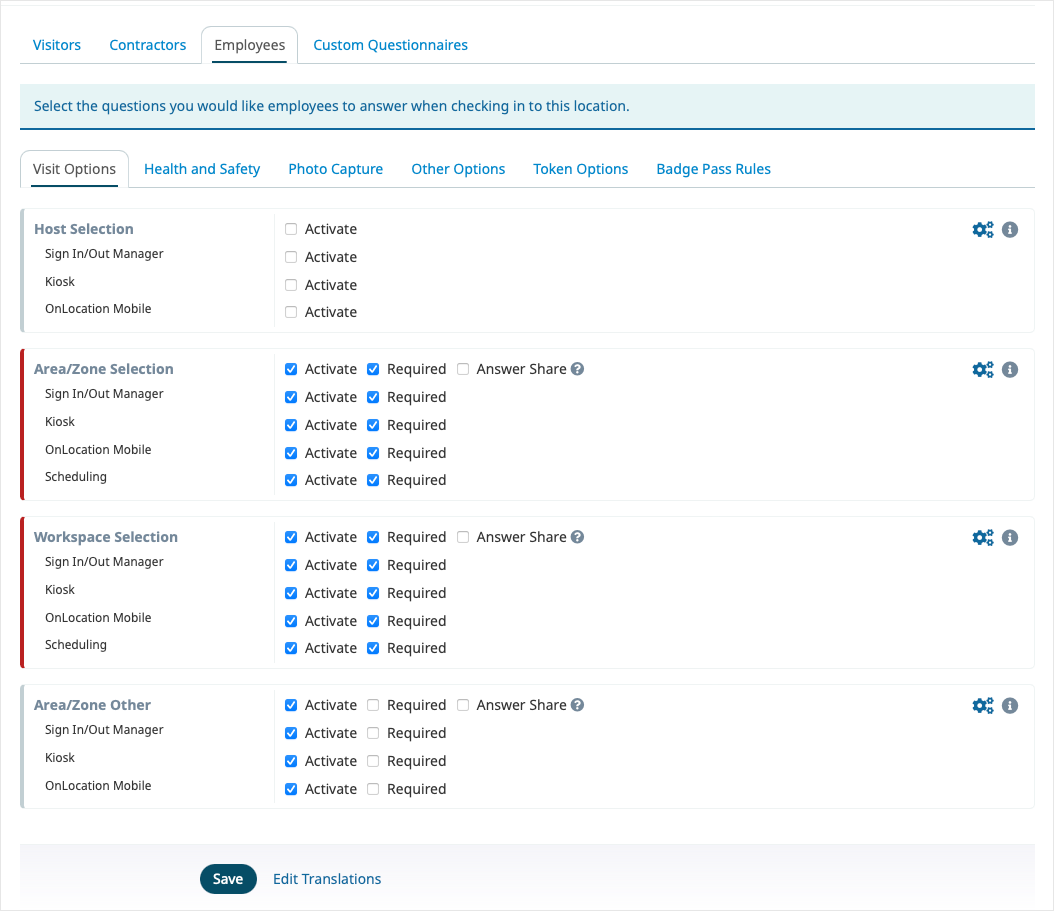Viewport: 1054px width, 911px height.
Task: Switch to the Contractors tab
Action: point(148,45)
